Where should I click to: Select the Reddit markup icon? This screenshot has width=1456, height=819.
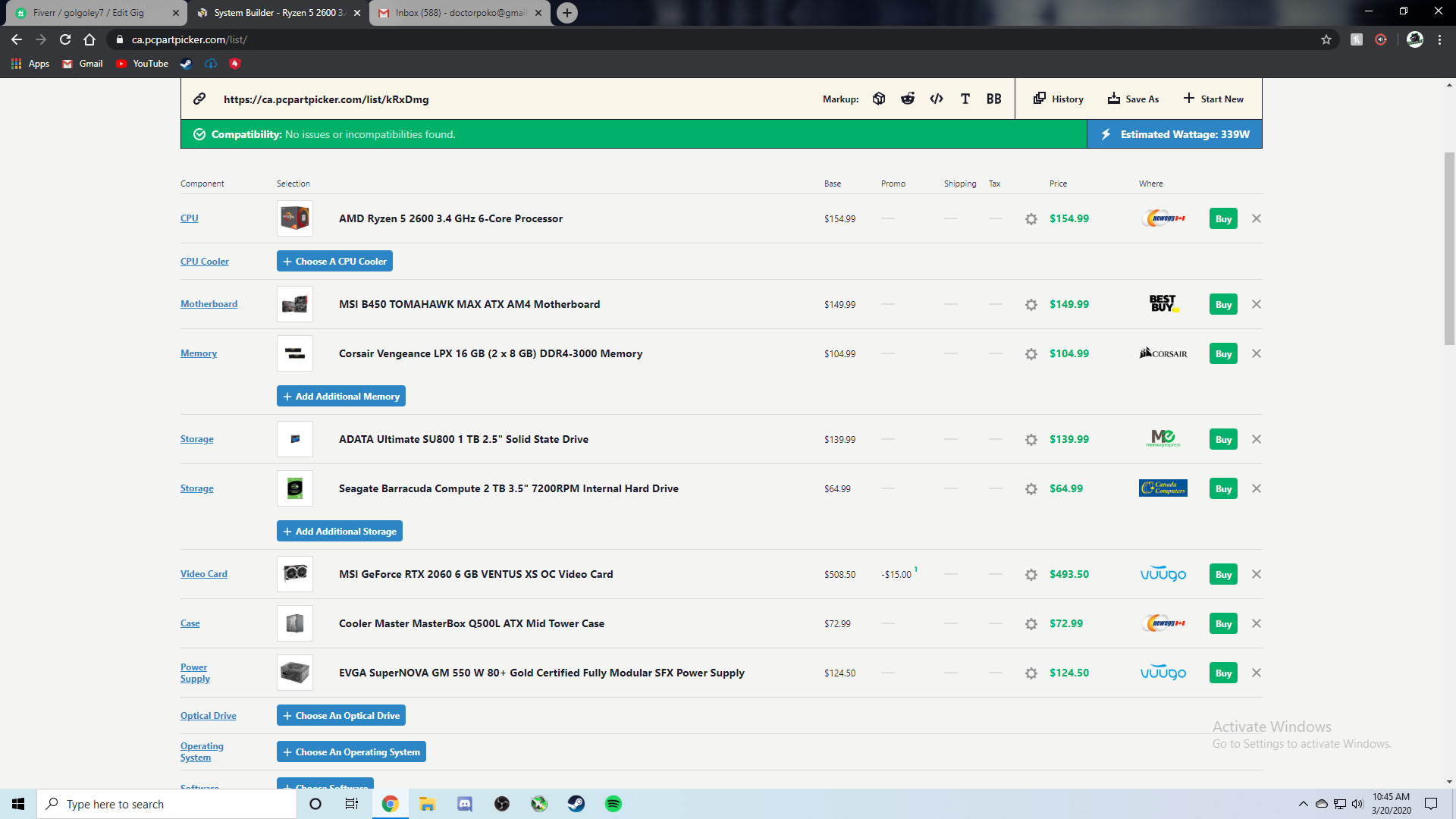click(908, 99)
